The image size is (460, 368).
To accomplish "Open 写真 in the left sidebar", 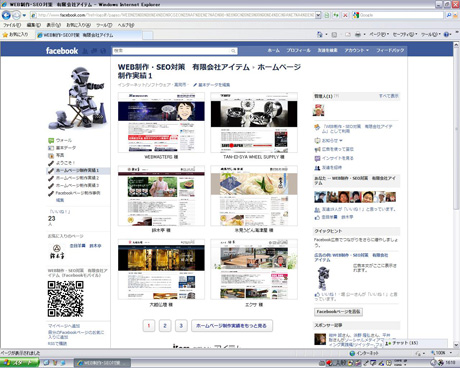I will 60,155.
